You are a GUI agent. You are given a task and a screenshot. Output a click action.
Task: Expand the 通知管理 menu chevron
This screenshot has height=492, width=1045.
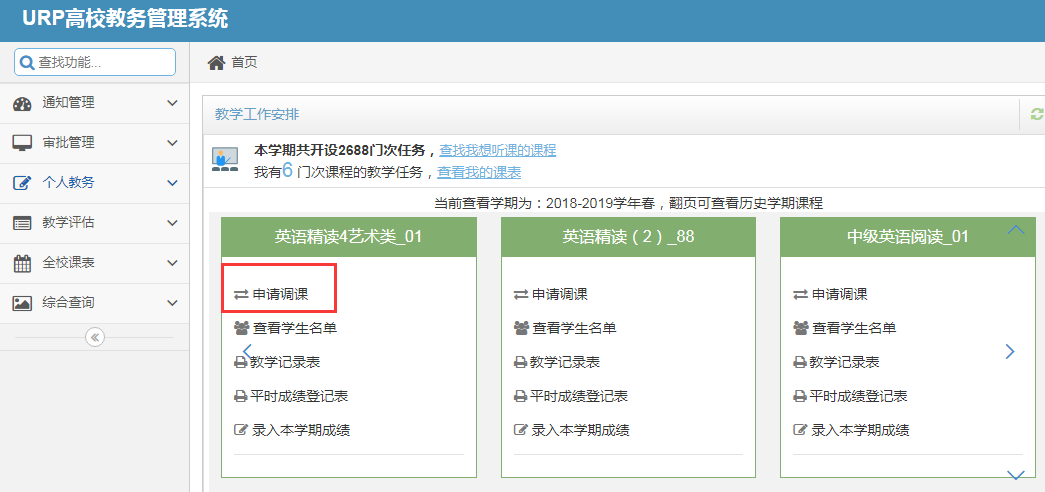pyautogui.click(x=172, y=103)
